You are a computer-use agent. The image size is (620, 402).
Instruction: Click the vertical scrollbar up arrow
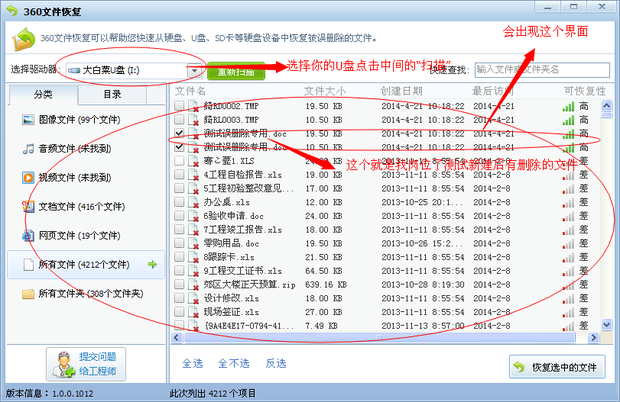pos(606,105)
